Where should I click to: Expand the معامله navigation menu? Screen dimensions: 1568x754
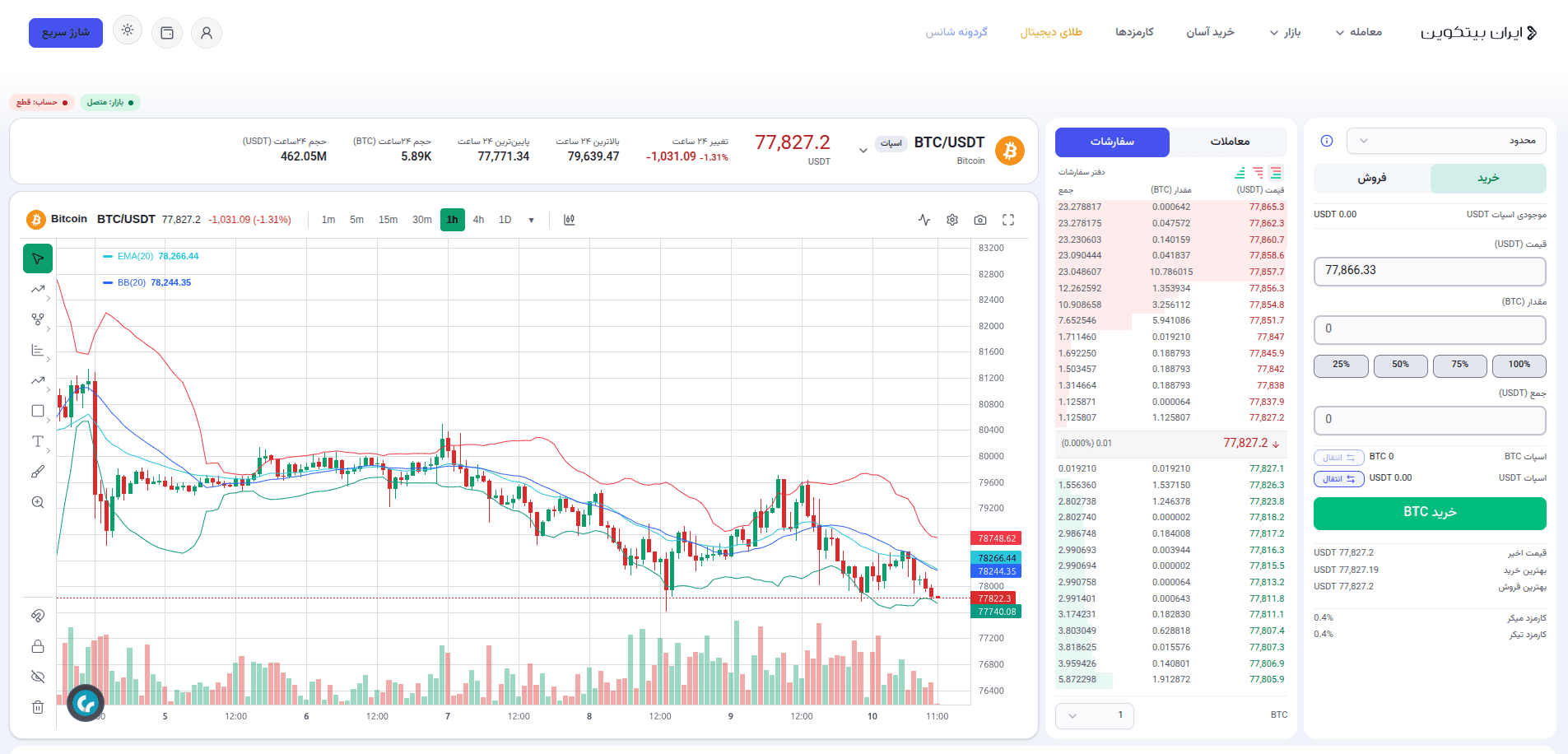click(x=1358, y=32)
